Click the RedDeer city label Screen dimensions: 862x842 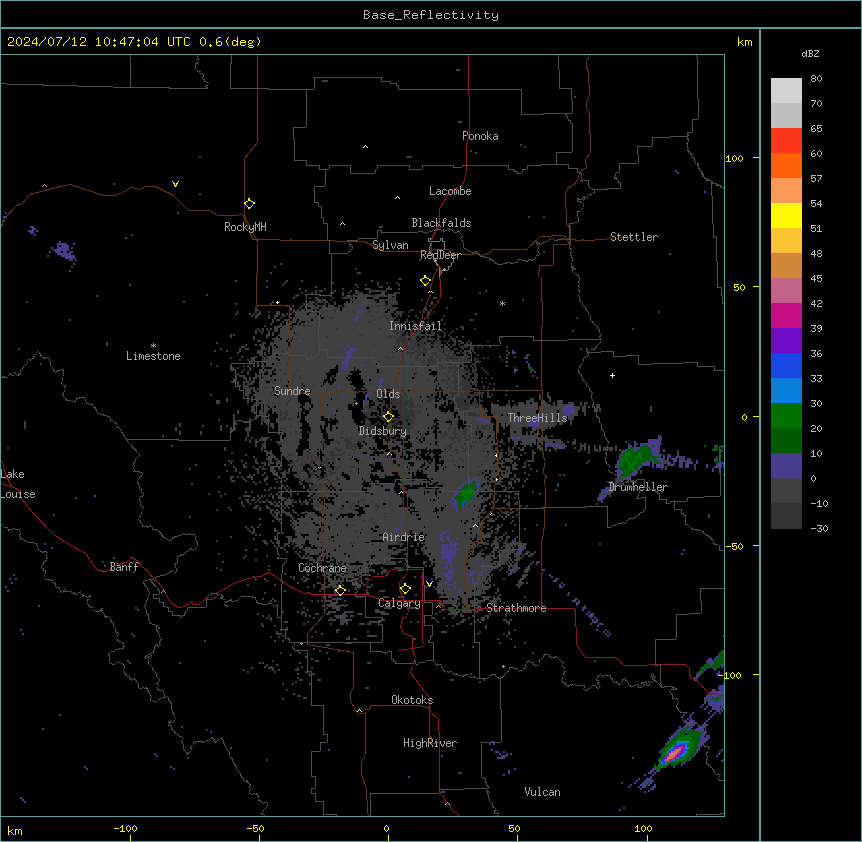point(440,255)
